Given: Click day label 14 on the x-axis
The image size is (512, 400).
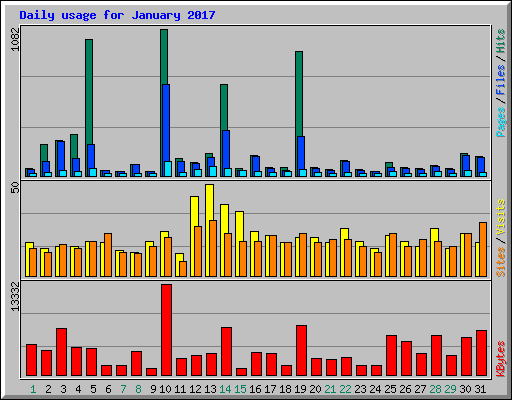Looking at the screenshot, I should [x=225, y=389].
